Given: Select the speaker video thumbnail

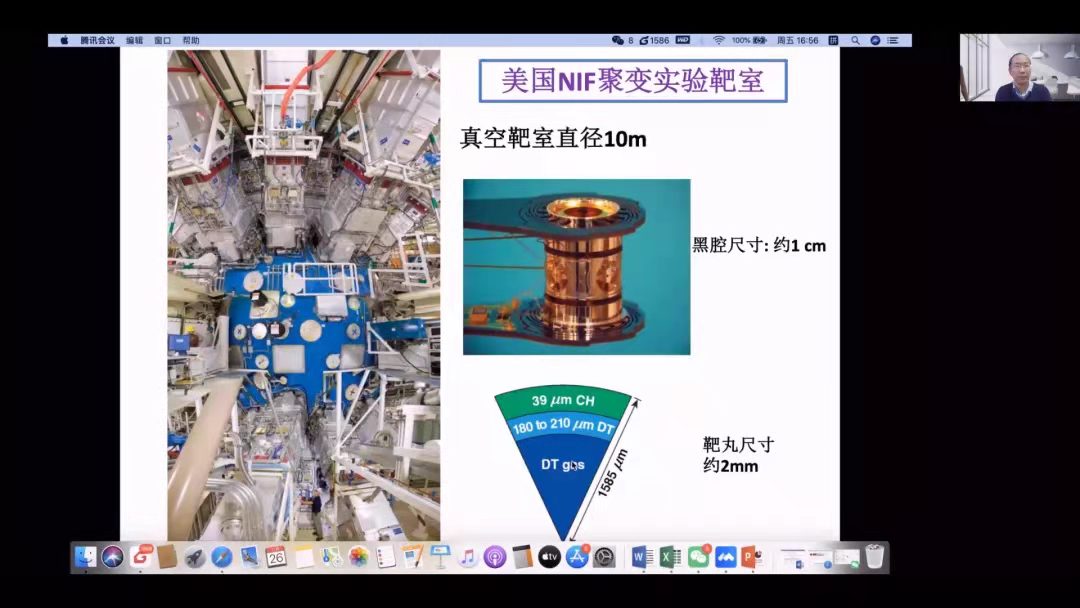Looking at the screenshot, I should (1019, 67).
